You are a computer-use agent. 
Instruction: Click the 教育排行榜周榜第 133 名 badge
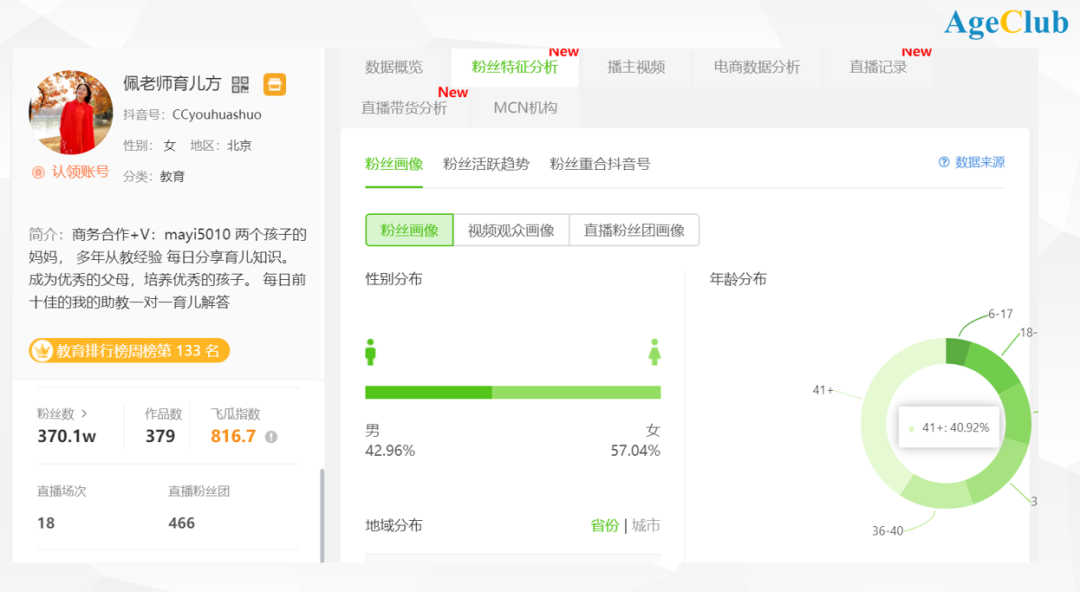pos(129,351)
